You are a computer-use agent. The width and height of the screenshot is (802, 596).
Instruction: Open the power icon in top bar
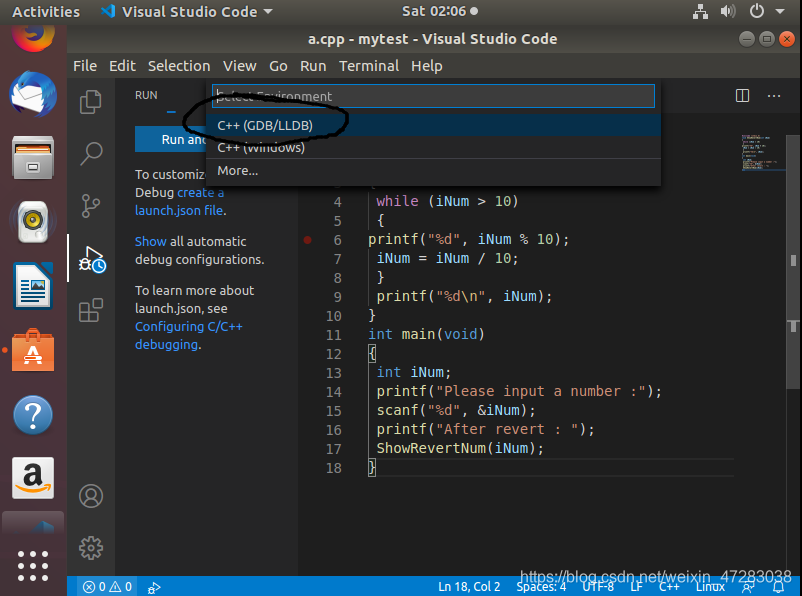(x=756, y=11)
